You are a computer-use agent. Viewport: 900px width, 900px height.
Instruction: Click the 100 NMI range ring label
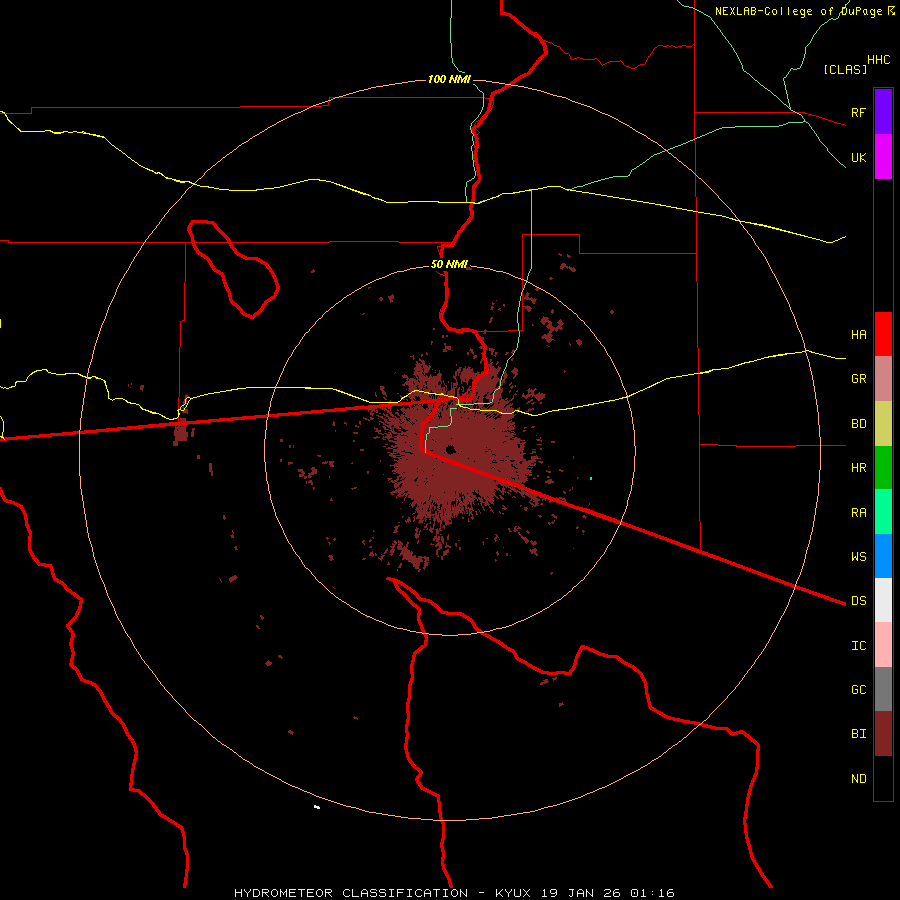tap(449, 79)
